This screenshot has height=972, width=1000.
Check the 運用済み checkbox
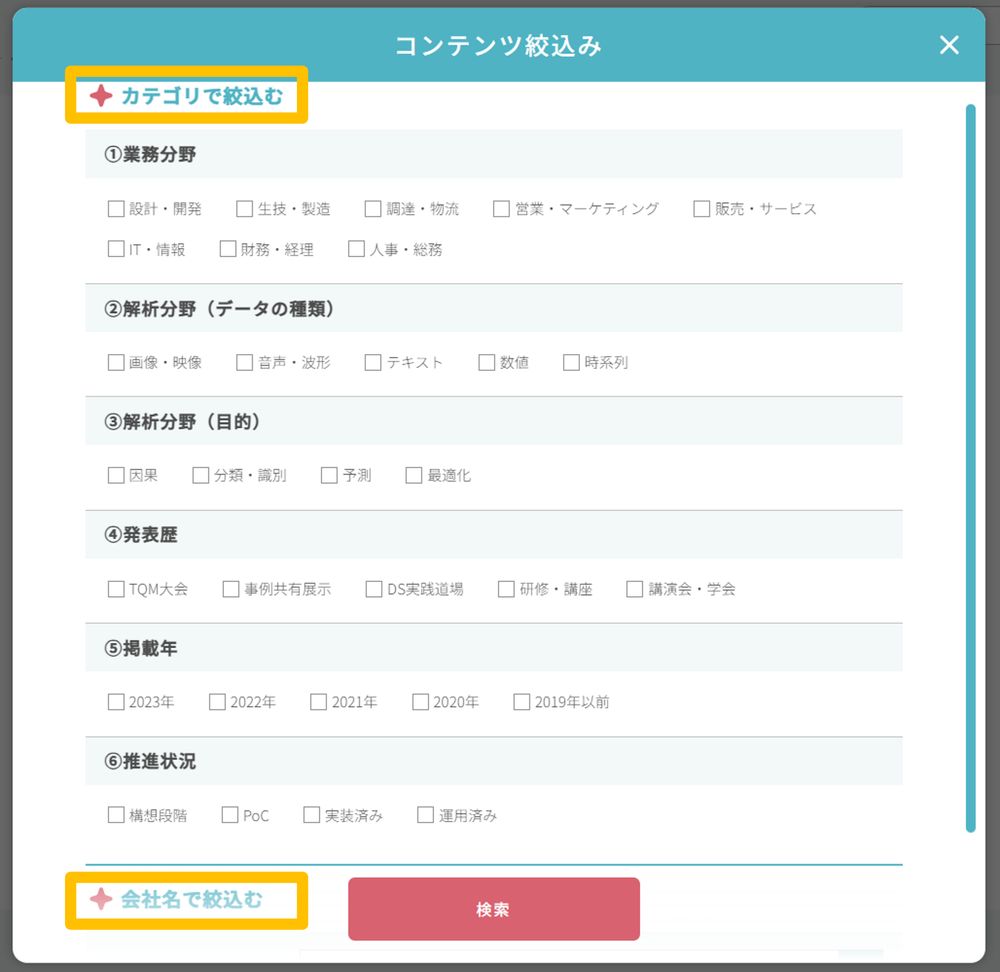[x=426, y=815]
